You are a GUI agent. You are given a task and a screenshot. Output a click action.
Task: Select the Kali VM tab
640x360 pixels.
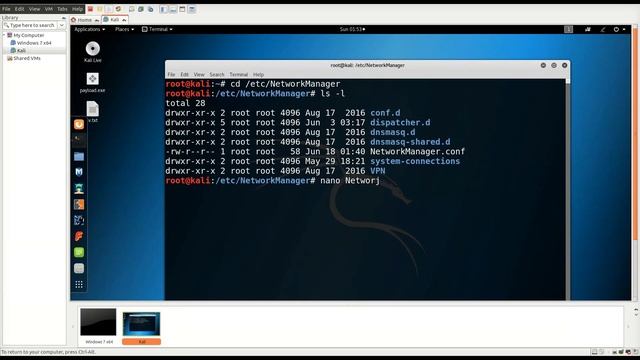tap(114, 20)
